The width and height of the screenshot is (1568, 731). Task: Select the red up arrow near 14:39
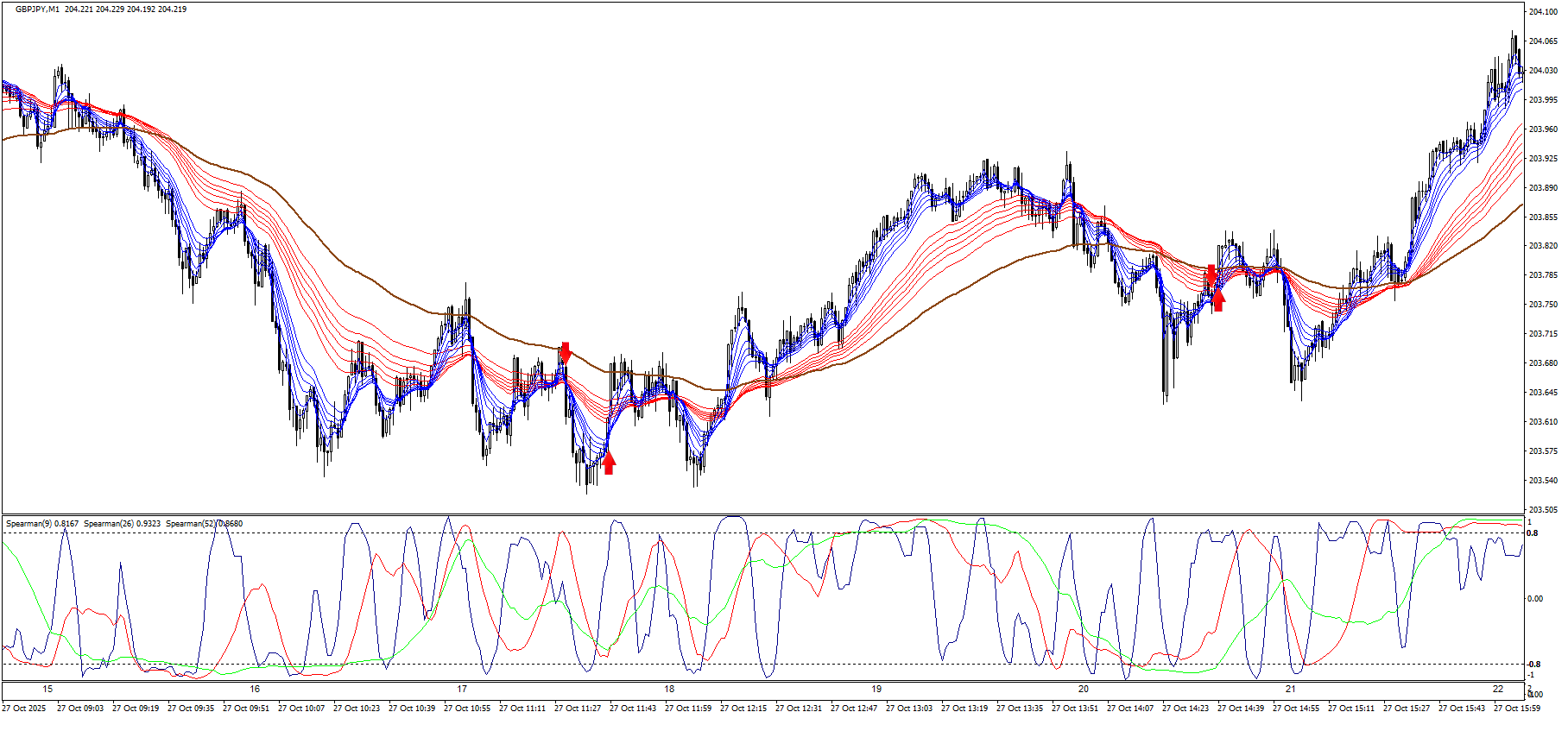point(1217,300)
